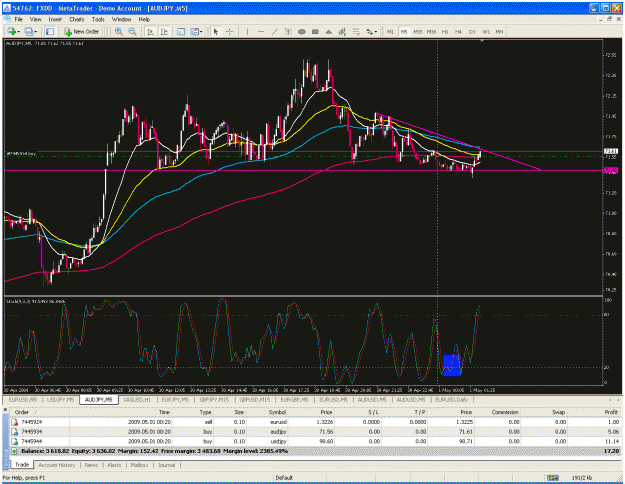The width and height of the screenshot is (625, 484).
Task: Click the New Order button
Action: coord(81,31)
